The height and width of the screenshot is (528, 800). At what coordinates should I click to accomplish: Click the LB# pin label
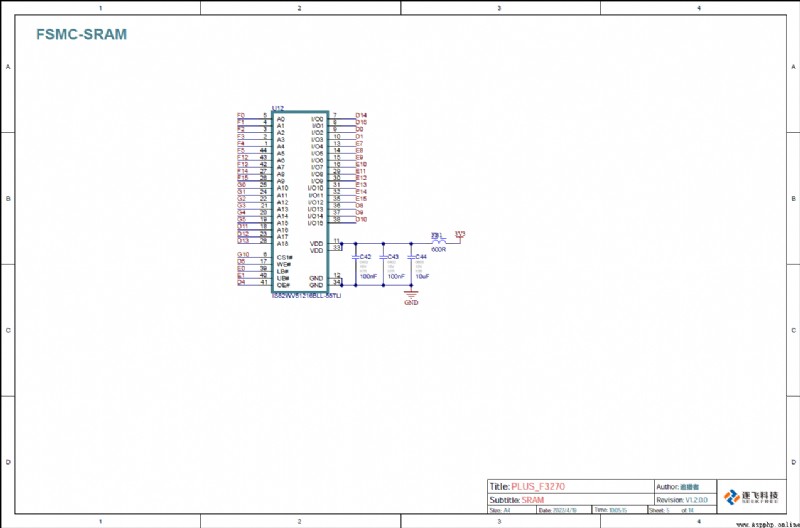point(283,271)
